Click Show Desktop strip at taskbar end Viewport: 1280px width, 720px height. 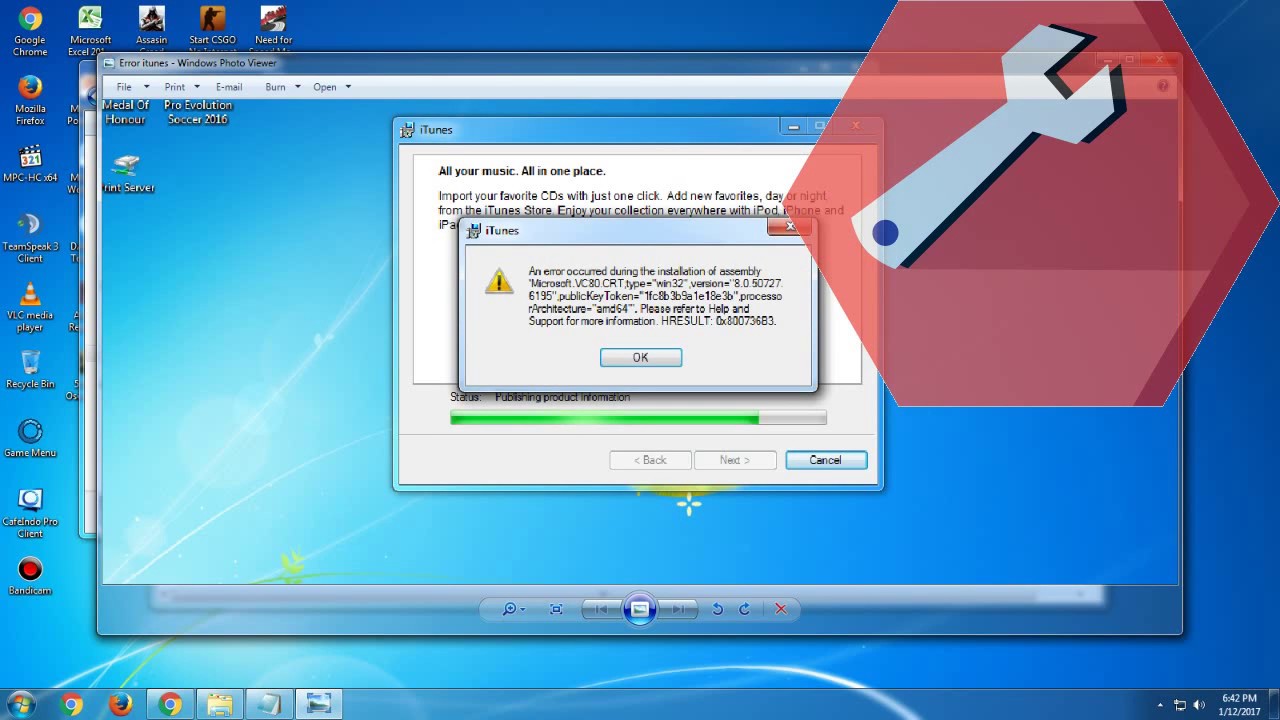click(1274, 704)
